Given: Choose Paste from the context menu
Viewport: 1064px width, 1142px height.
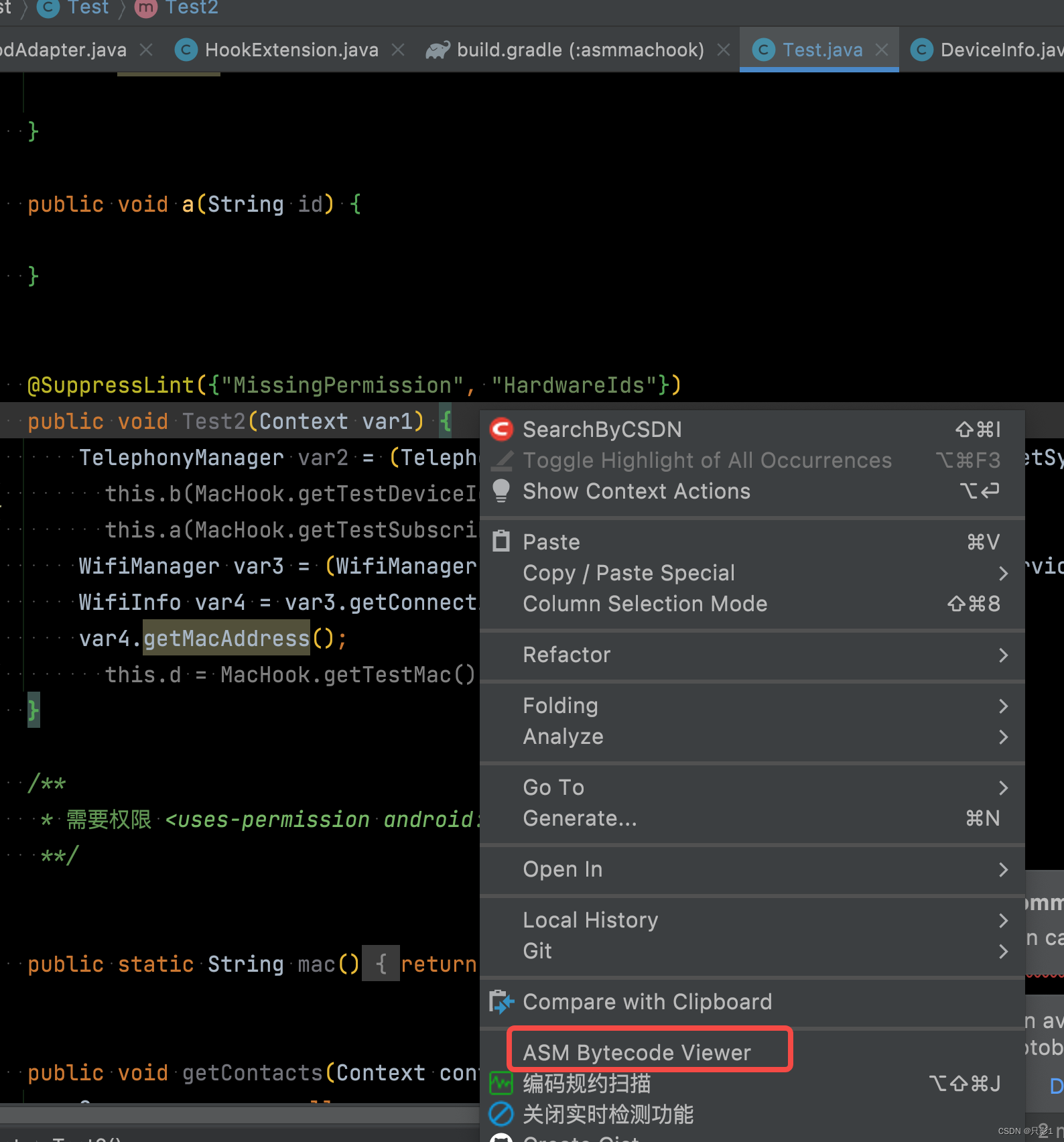Looking at the screenshot, I should point(752,542).
